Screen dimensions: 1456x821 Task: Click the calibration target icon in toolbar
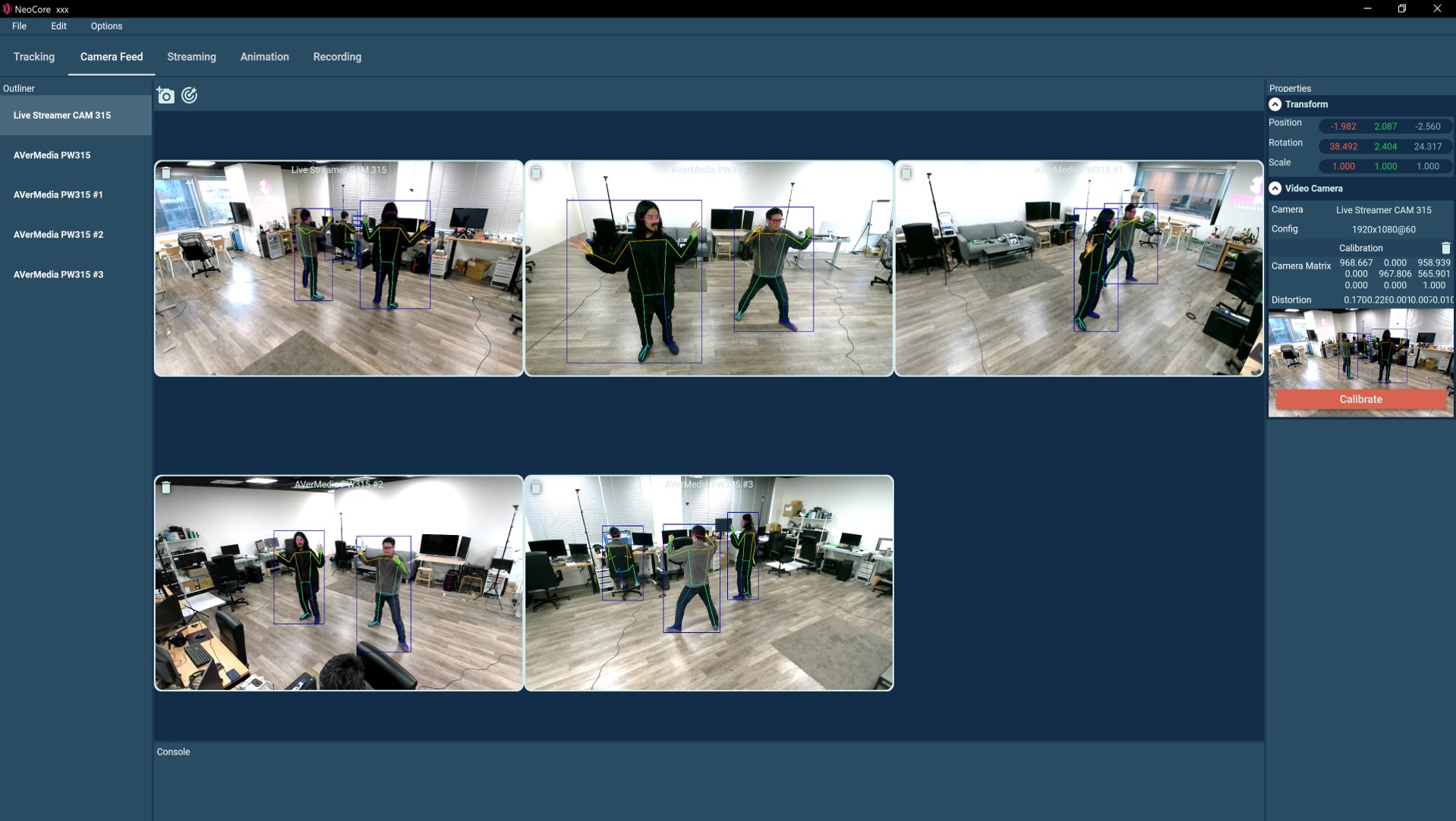pos(190,95)
